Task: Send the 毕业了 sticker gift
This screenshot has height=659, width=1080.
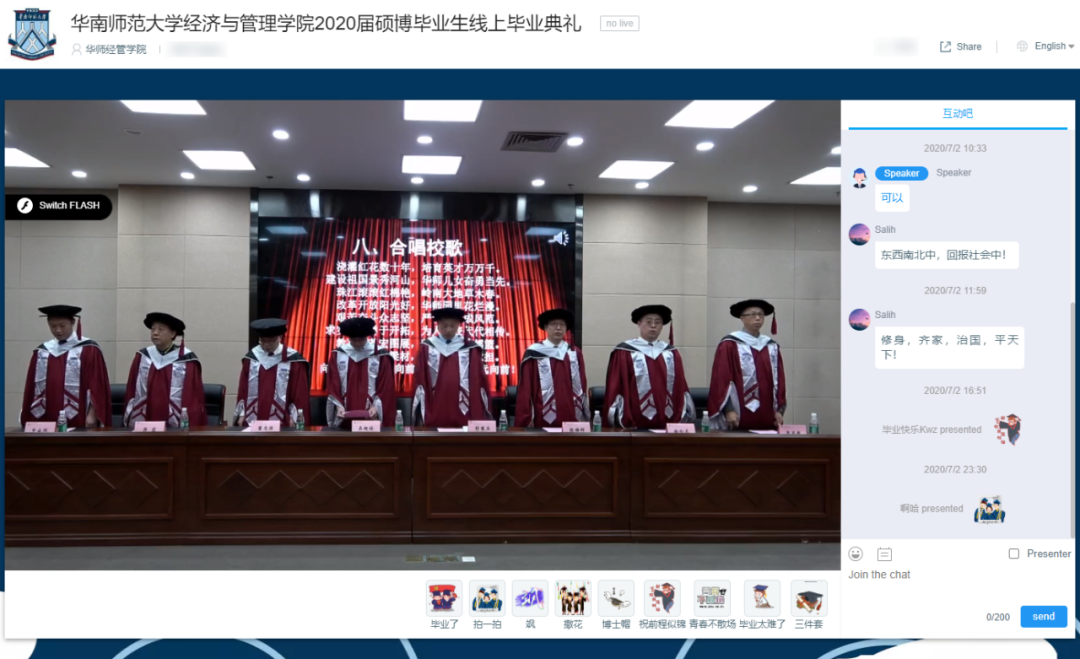Action: coord(444,598)
